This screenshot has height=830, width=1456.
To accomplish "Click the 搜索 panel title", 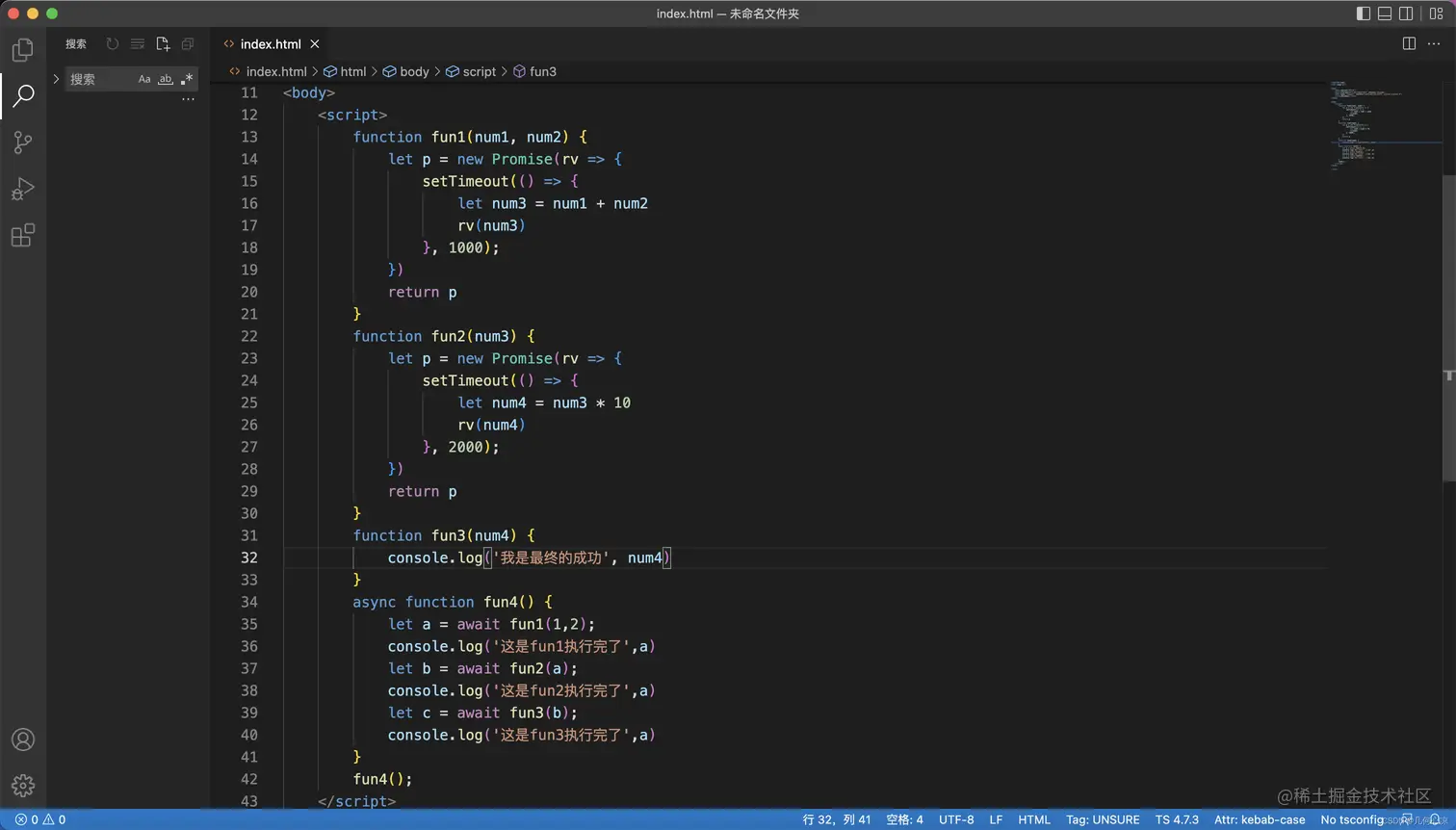I will click(x=76, y=43).
